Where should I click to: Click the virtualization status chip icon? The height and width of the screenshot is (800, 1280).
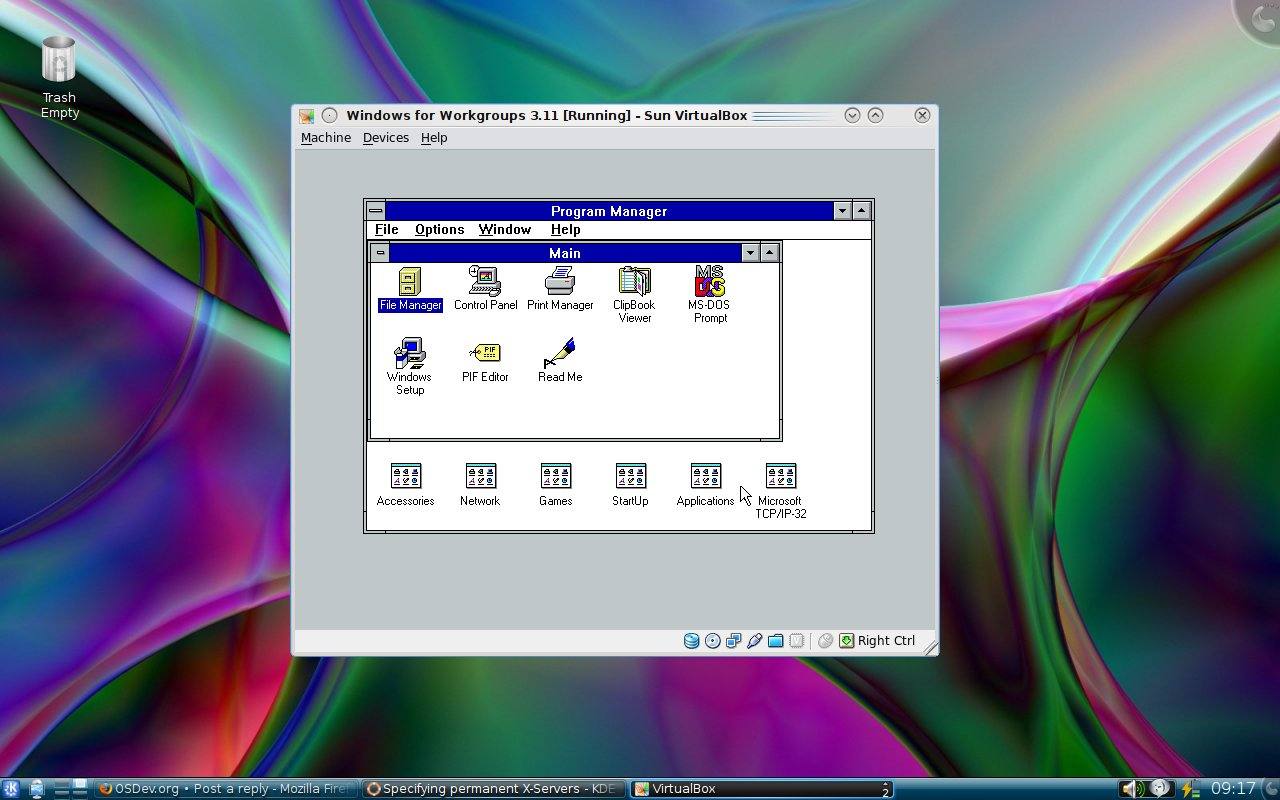click(x=796, y=641)
